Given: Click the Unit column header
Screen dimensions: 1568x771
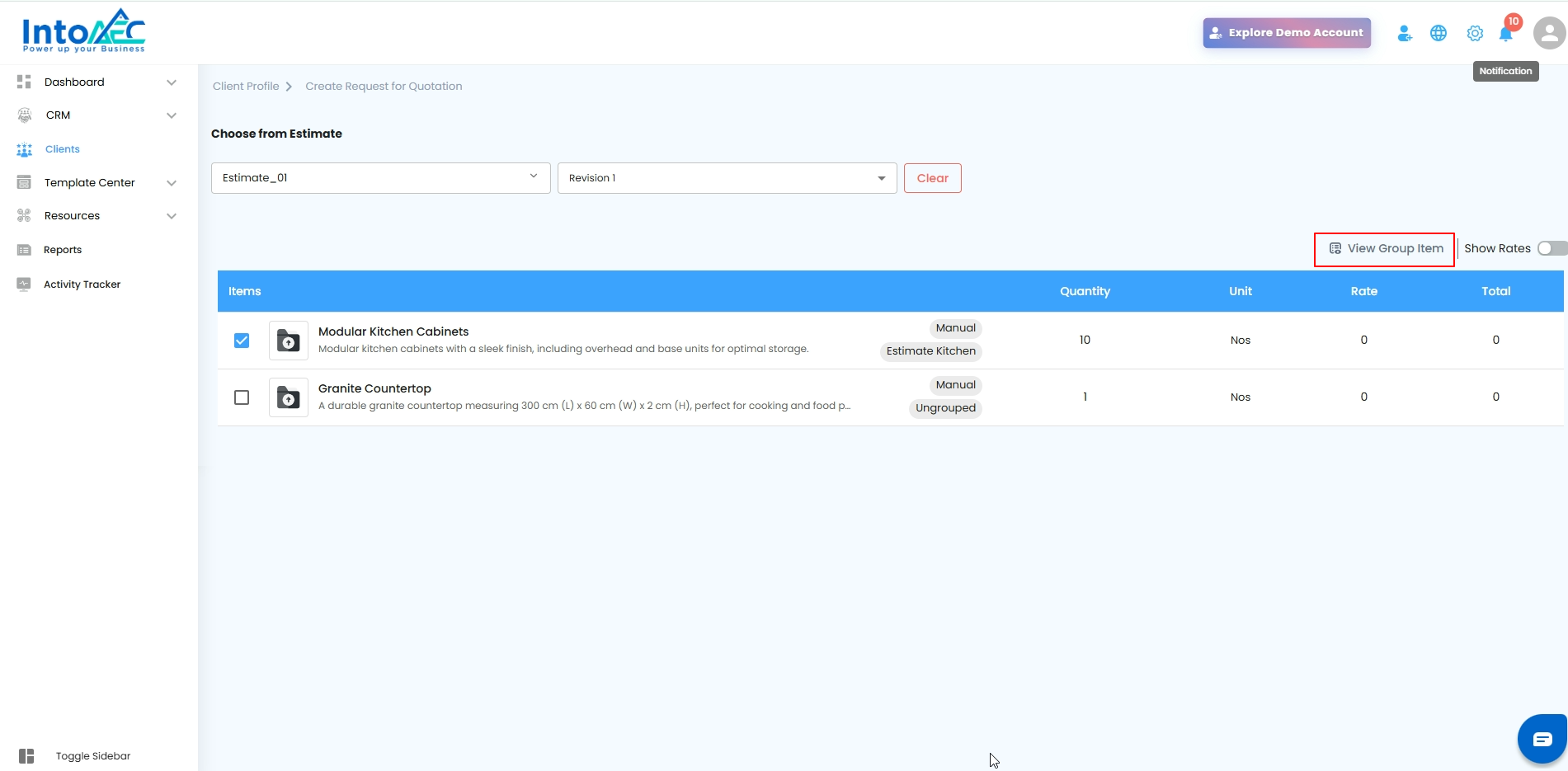Looking at the screenshot, I should (1241, 291).
